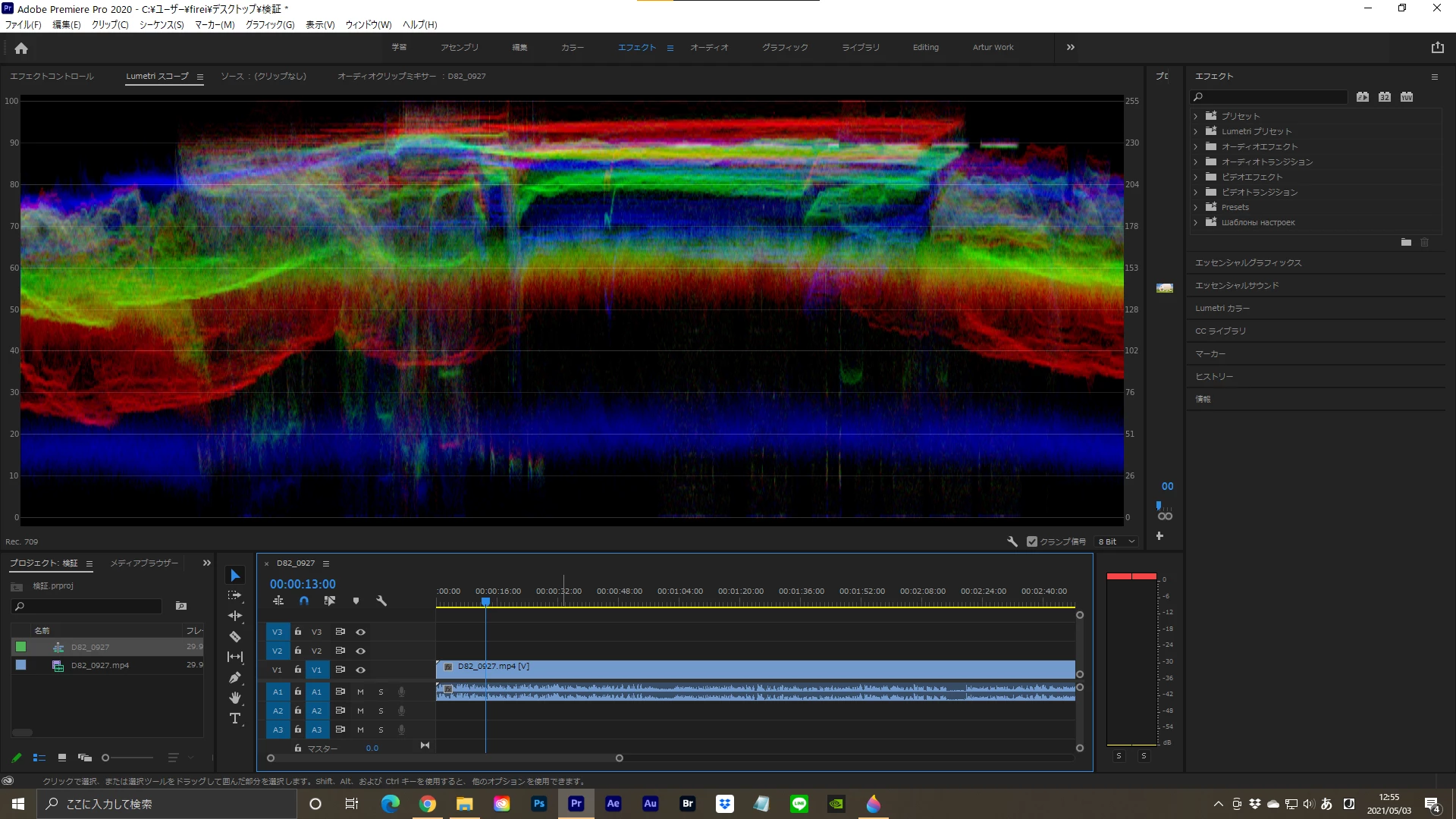Expand Lumetri プリセット folder
This screenshot has width=1456, height=819.
click(x=1196, y=131)
